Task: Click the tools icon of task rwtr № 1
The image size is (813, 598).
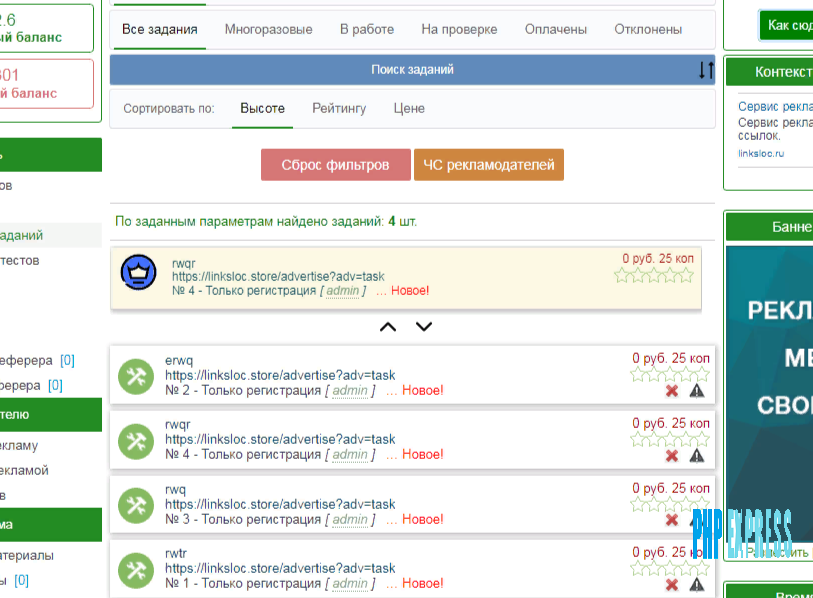Action: pyautogui.click(x=136, y=571)
